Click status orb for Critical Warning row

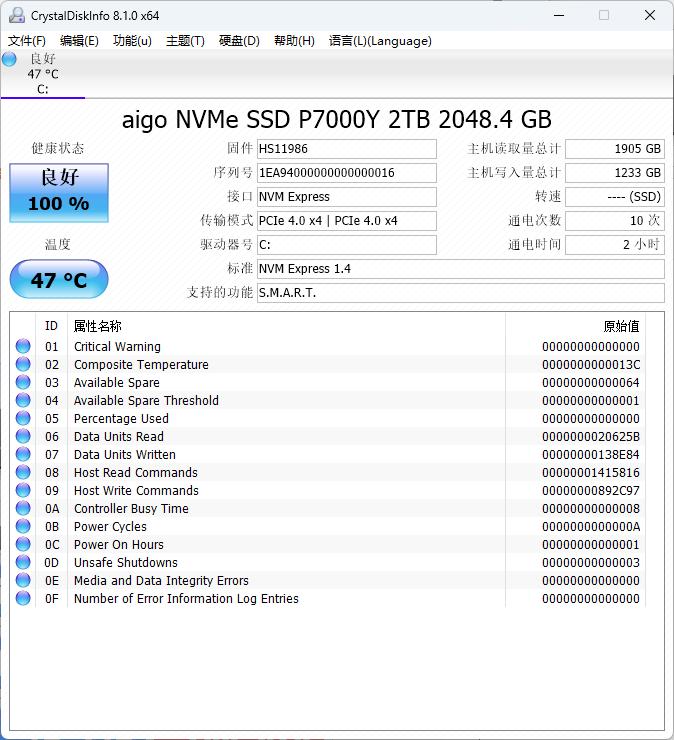(x=23, y=346)
